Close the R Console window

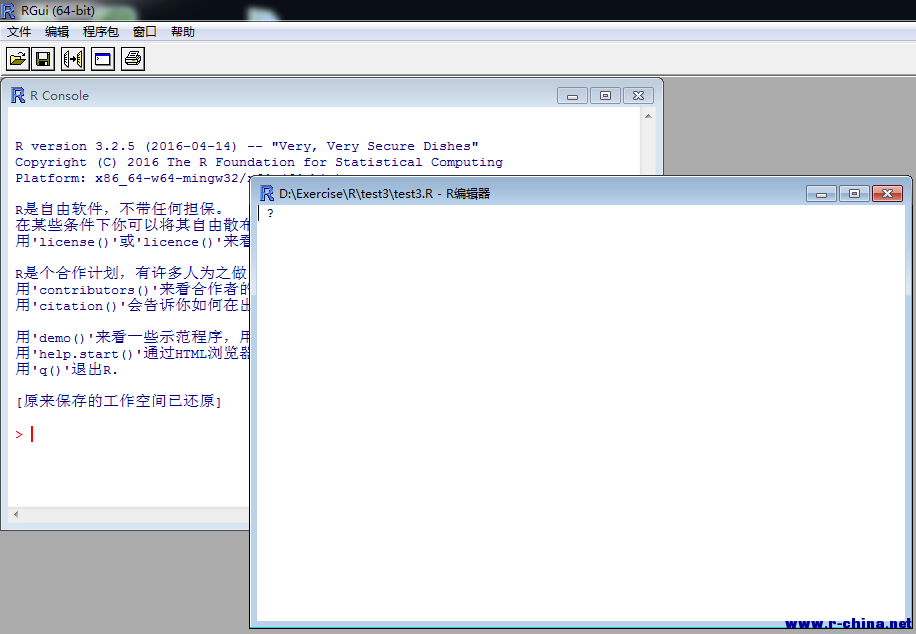[639, 96]
